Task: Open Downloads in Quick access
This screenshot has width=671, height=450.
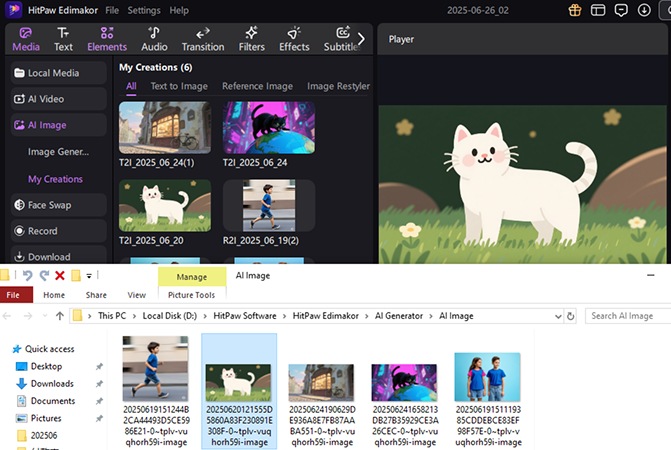Action: click(52, 384)
